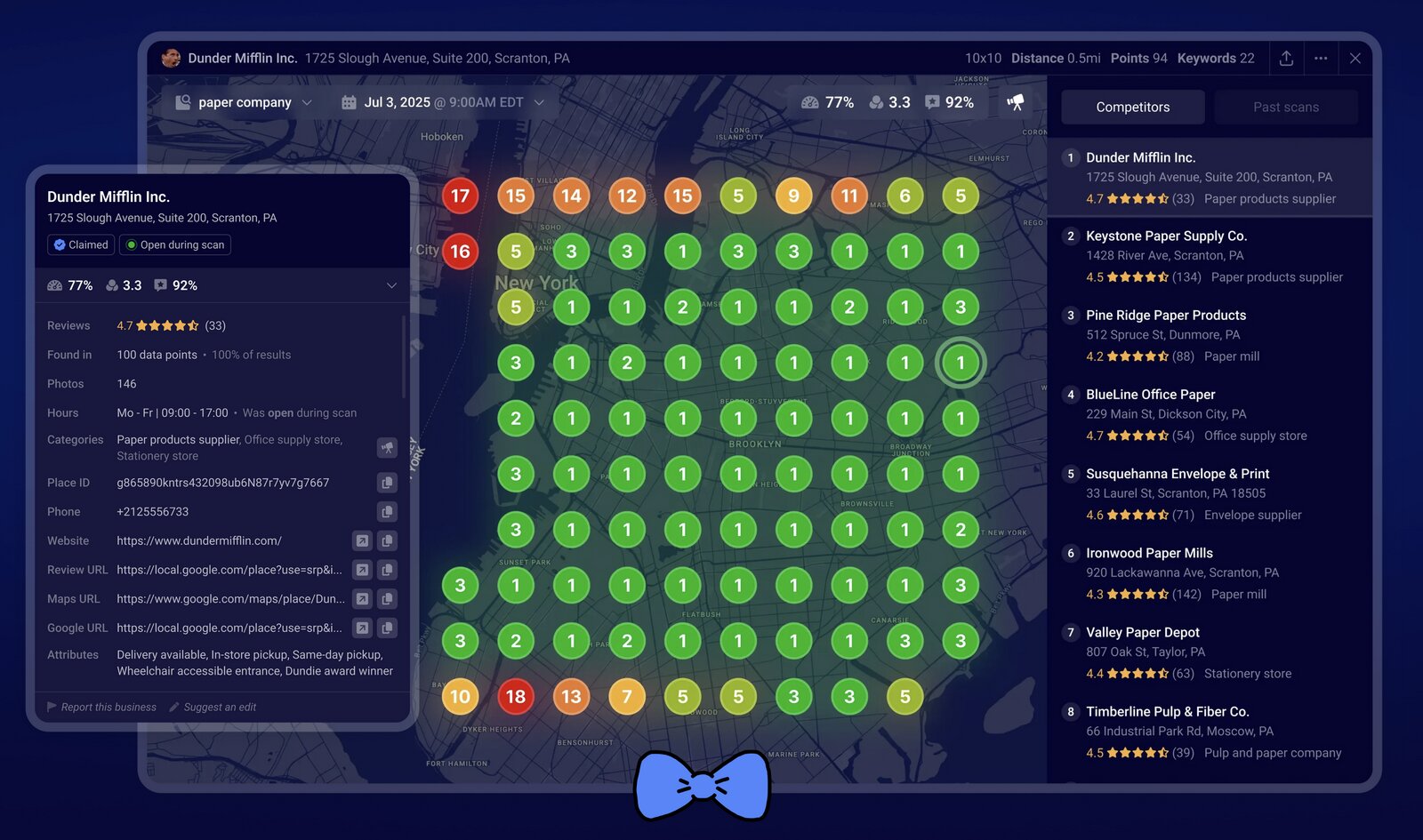Click the speedometer icon beside 77% on map toolbar

(x=809, y=102)
